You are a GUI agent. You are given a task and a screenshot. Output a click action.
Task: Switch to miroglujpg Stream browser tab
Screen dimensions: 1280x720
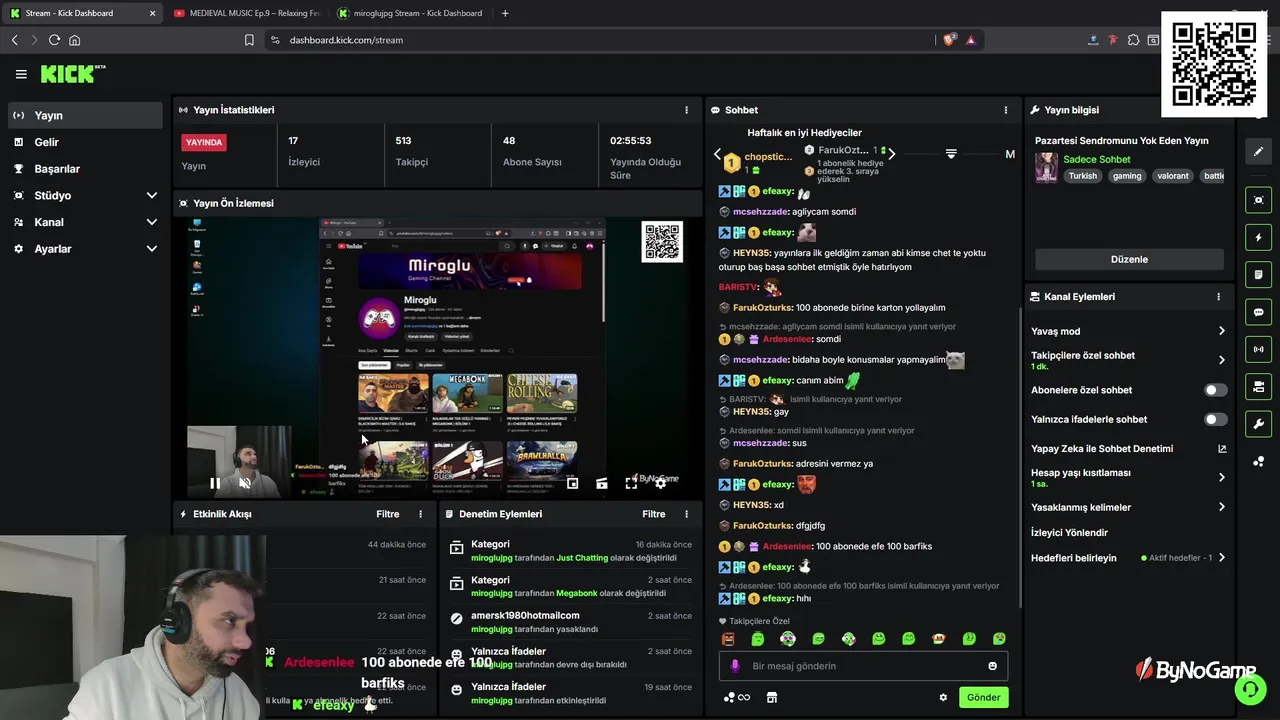pyautogui.click(x=411, y=13)
